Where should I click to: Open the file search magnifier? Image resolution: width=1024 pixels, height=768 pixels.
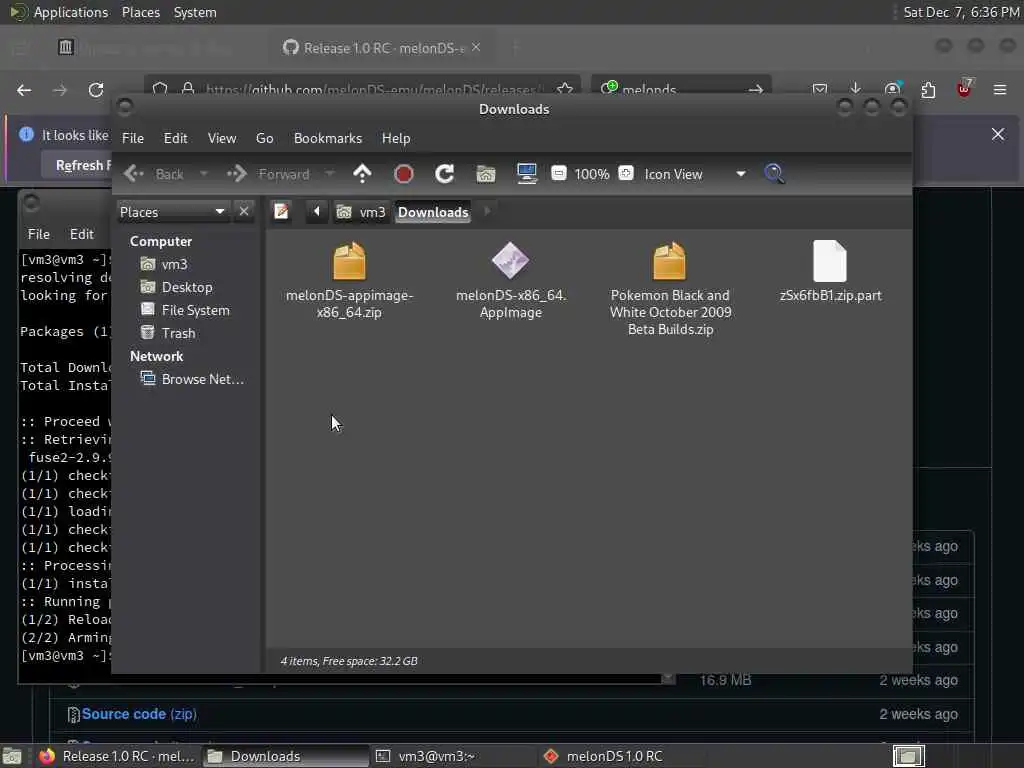click(x=775, y=174)
